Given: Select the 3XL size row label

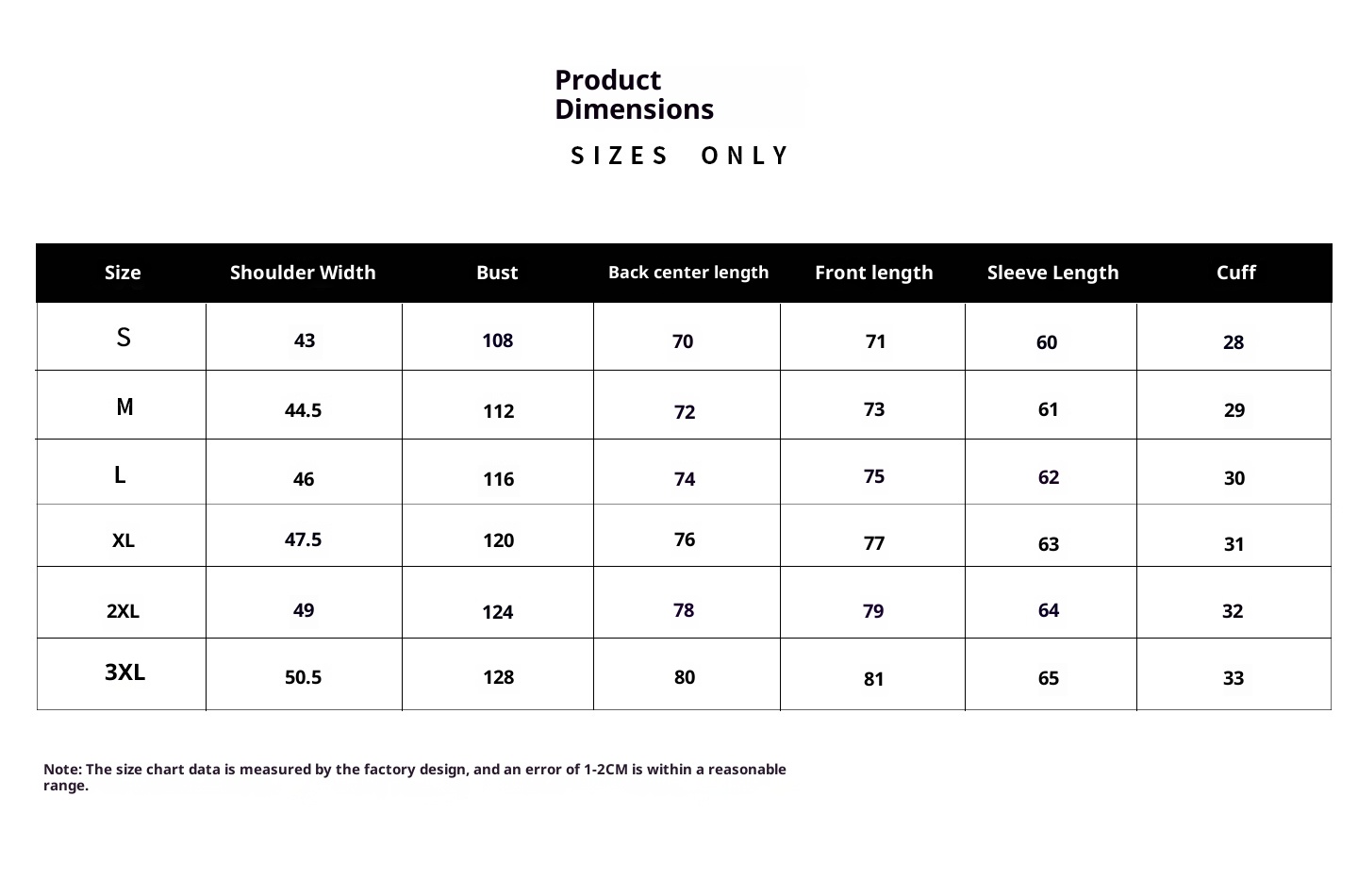Looking at the screenshot, I should coord(124,672).
